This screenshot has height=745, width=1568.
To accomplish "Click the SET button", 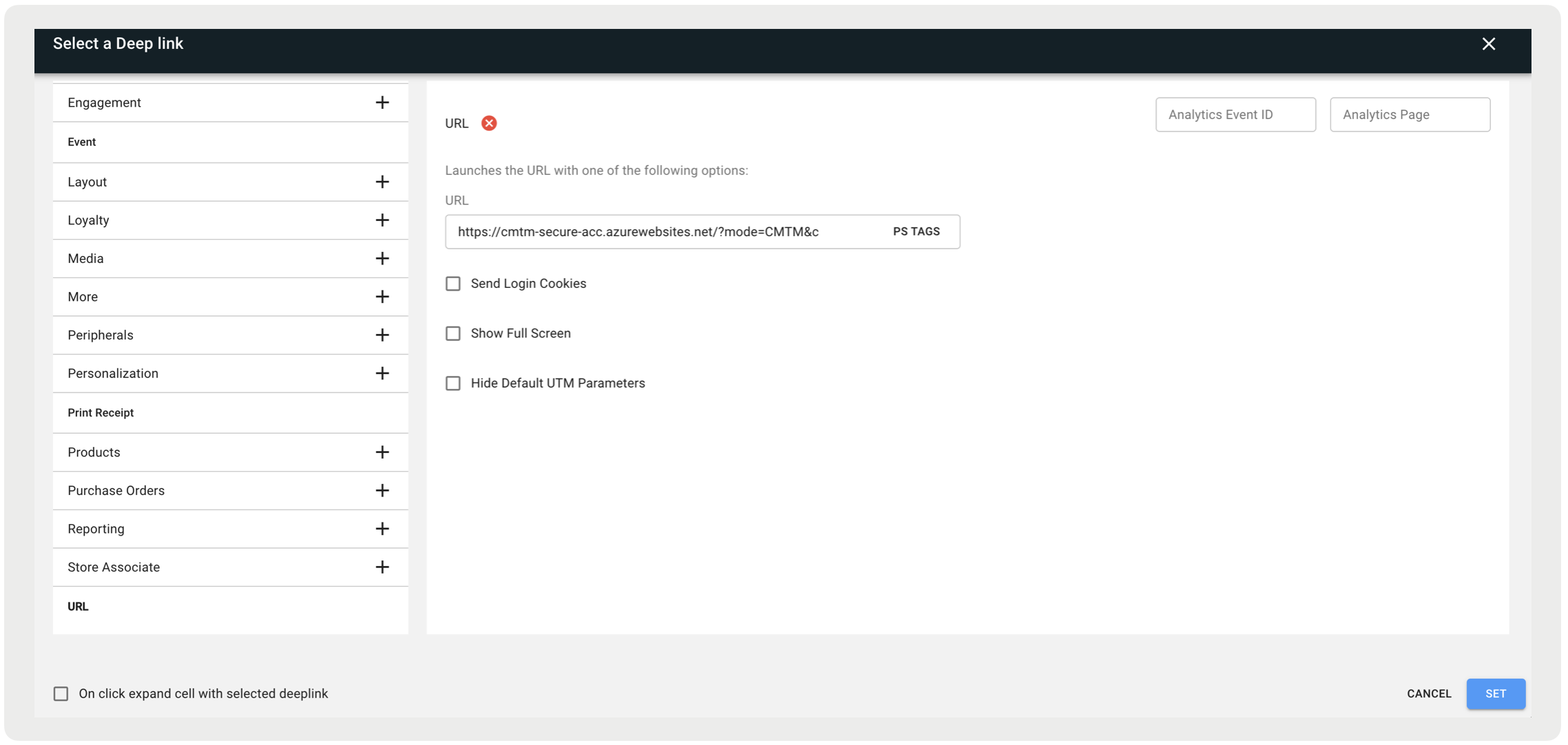I will [x=1496, y=694].
